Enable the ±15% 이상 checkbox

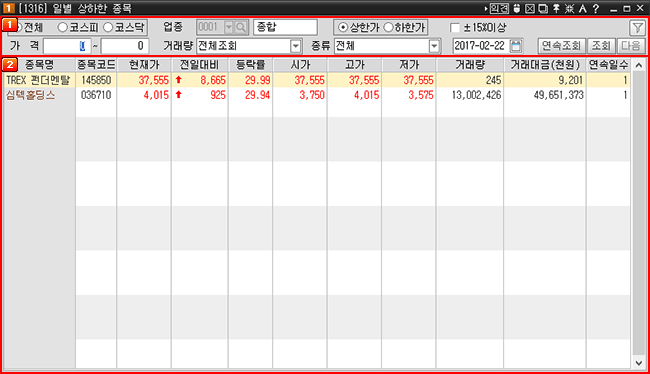coord(455,28)
